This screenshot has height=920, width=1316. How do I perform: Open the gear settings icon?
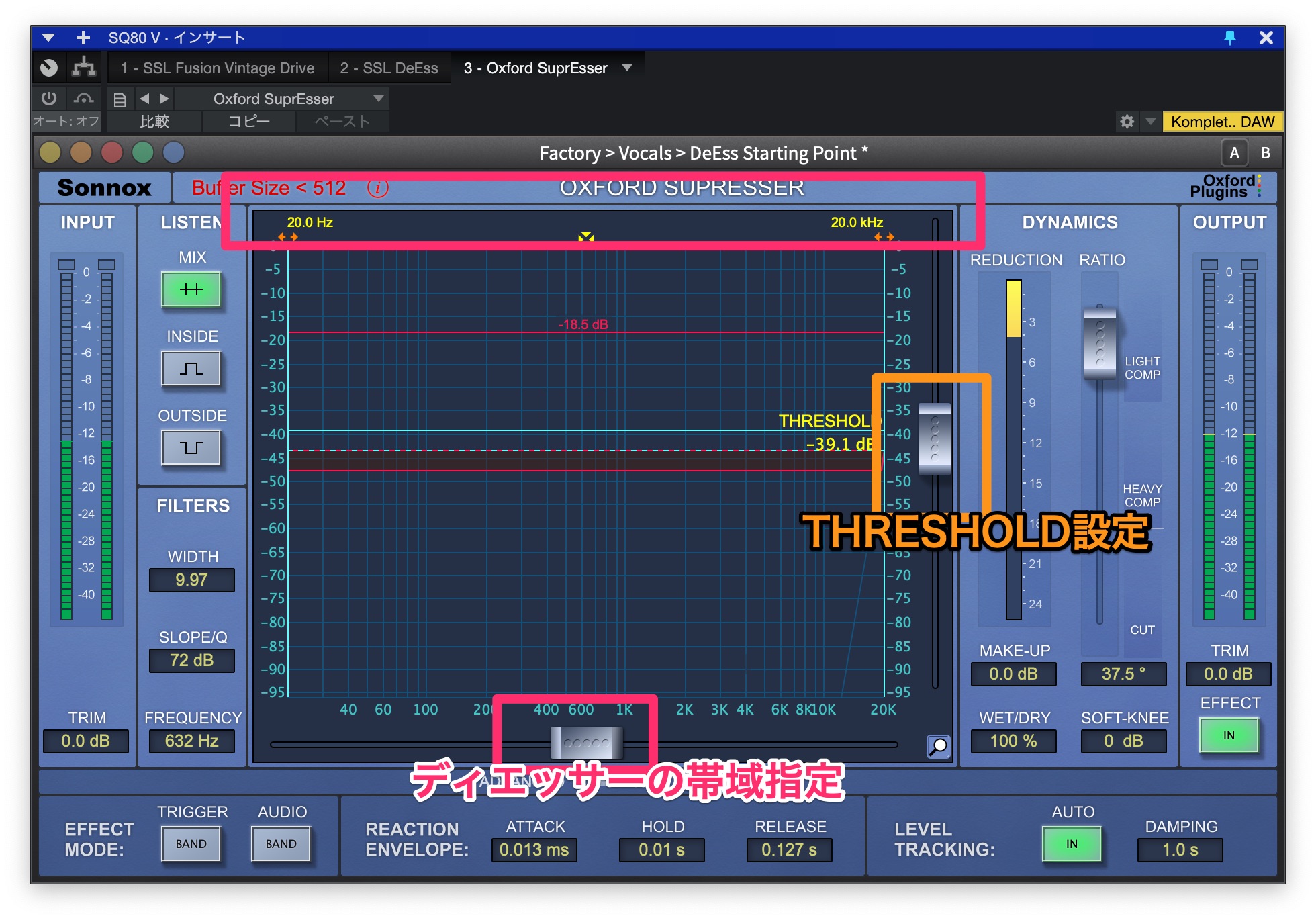[x=1127, y=122]
